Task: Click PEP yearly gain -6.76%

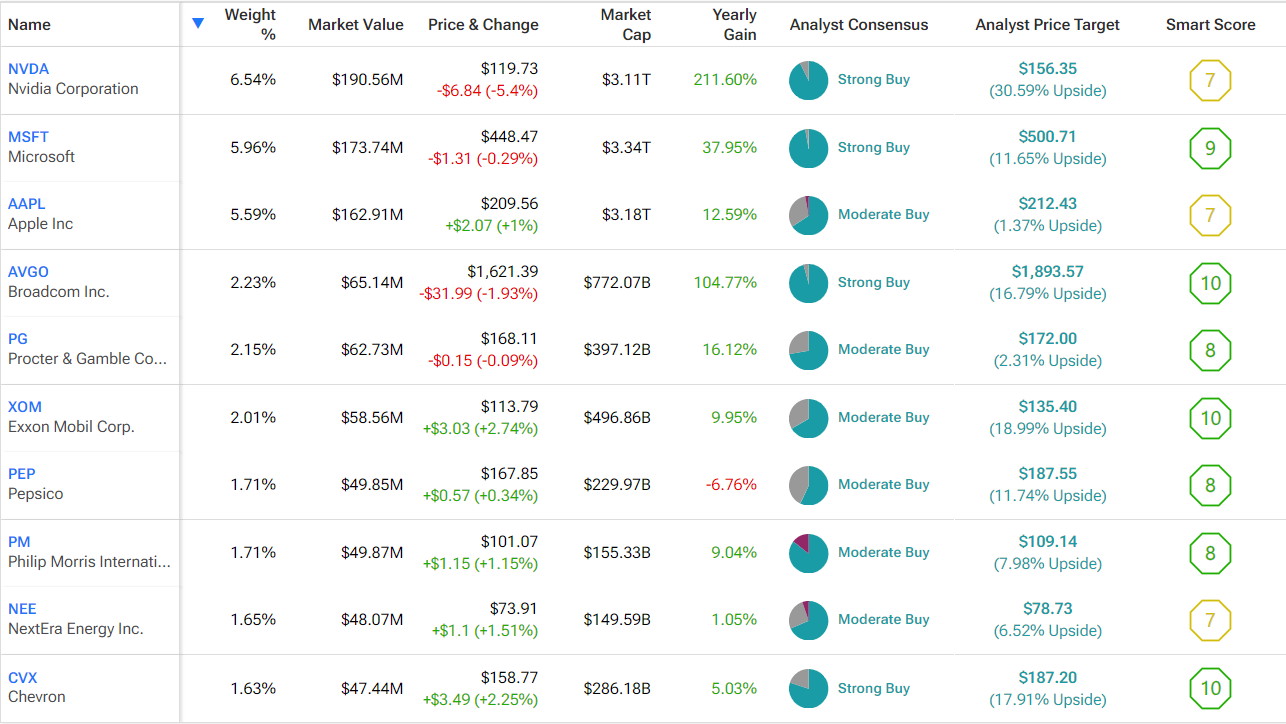Action: pos(731,485)
